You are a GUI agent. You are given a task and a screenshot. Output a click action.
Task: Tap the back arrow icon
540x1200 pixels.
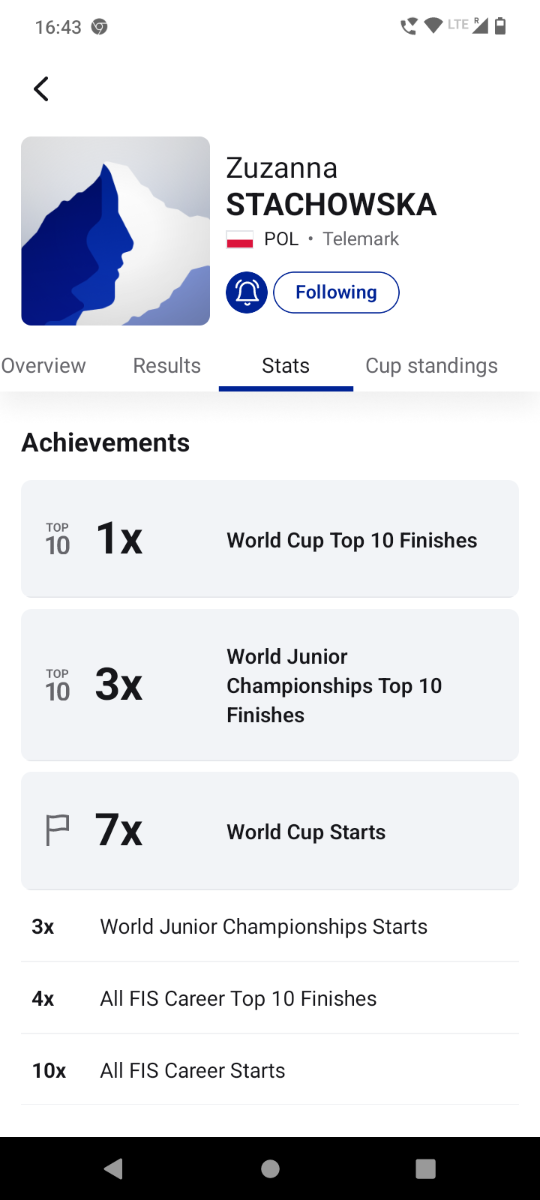(41, 88)
